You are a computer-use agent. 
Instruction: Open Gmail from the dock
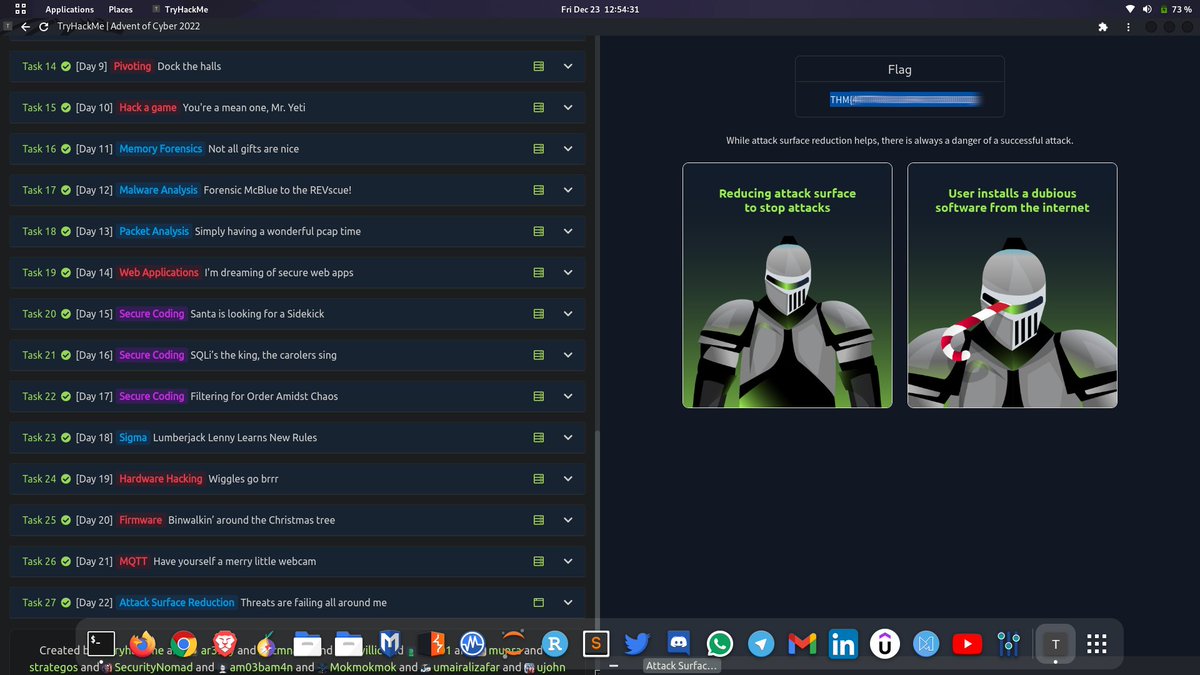802,644
